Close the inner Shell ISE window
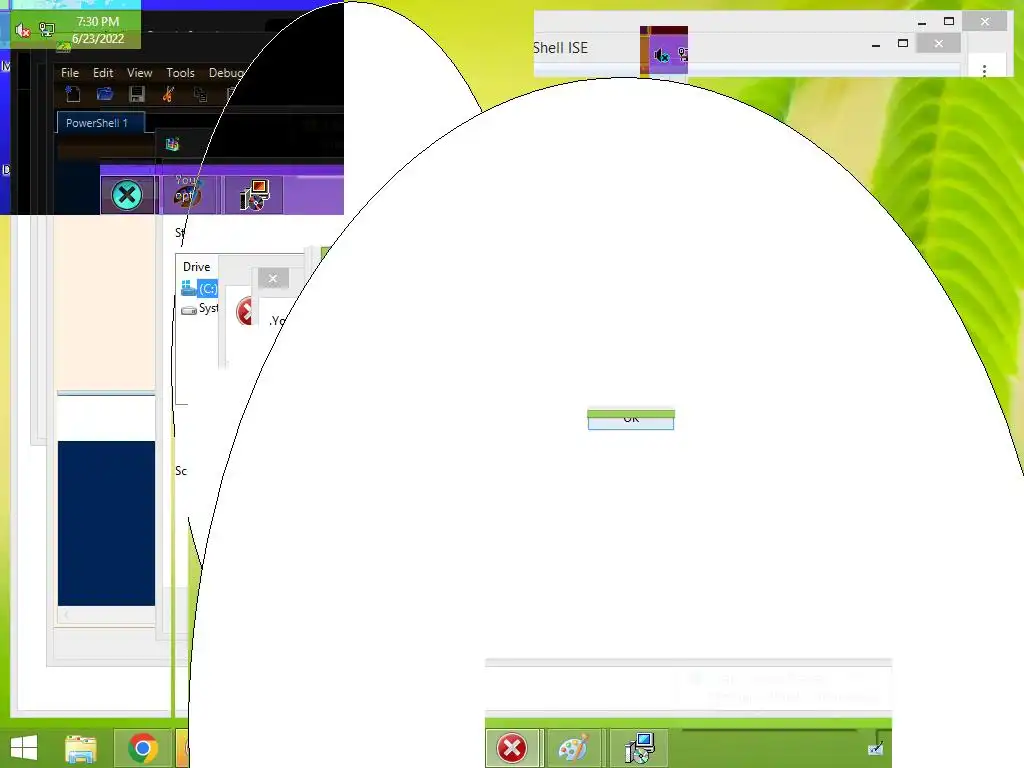1024x768 pixels. (938, 43)
